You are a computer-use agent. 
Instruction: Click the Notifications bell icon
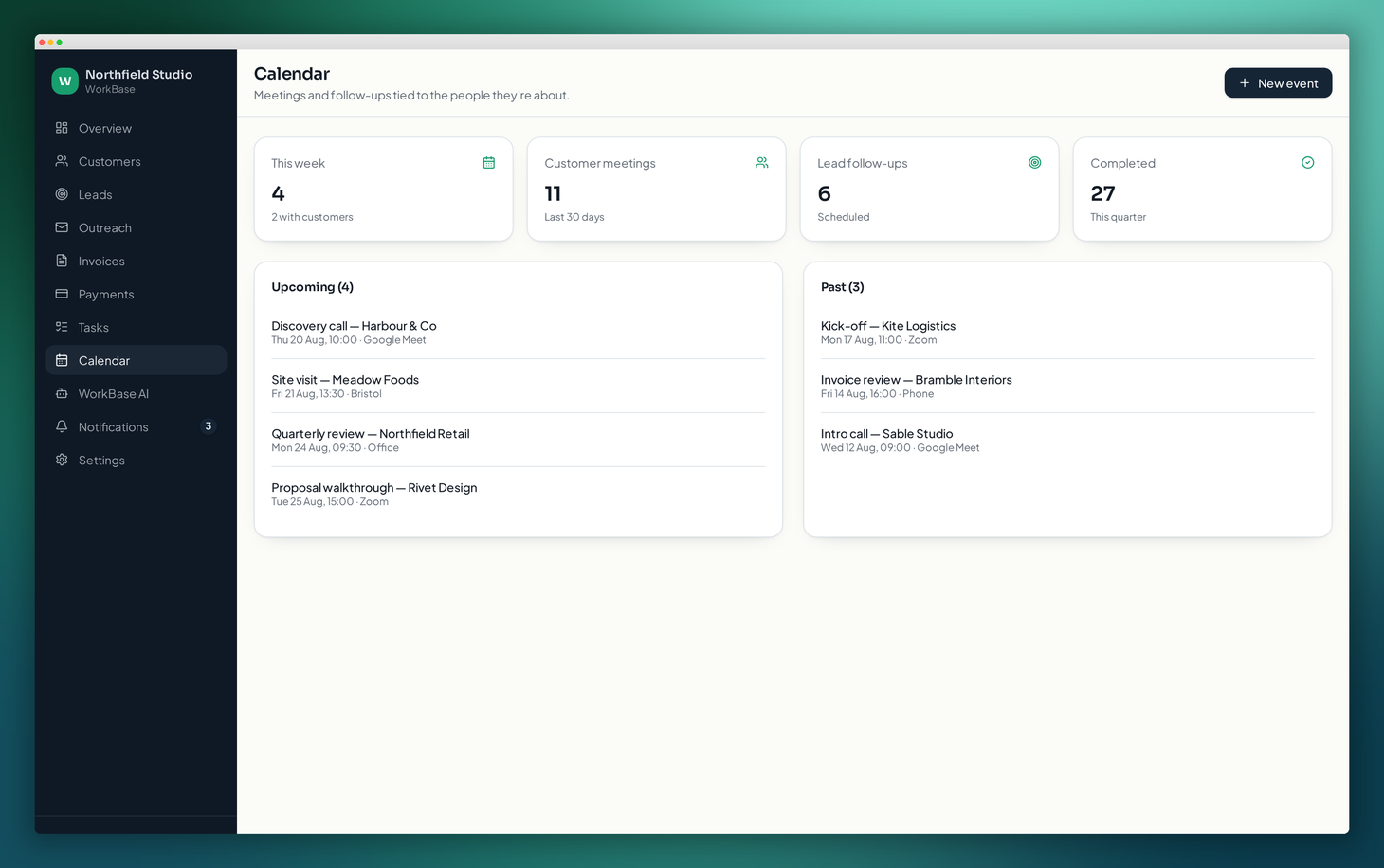tap(62, 426)
